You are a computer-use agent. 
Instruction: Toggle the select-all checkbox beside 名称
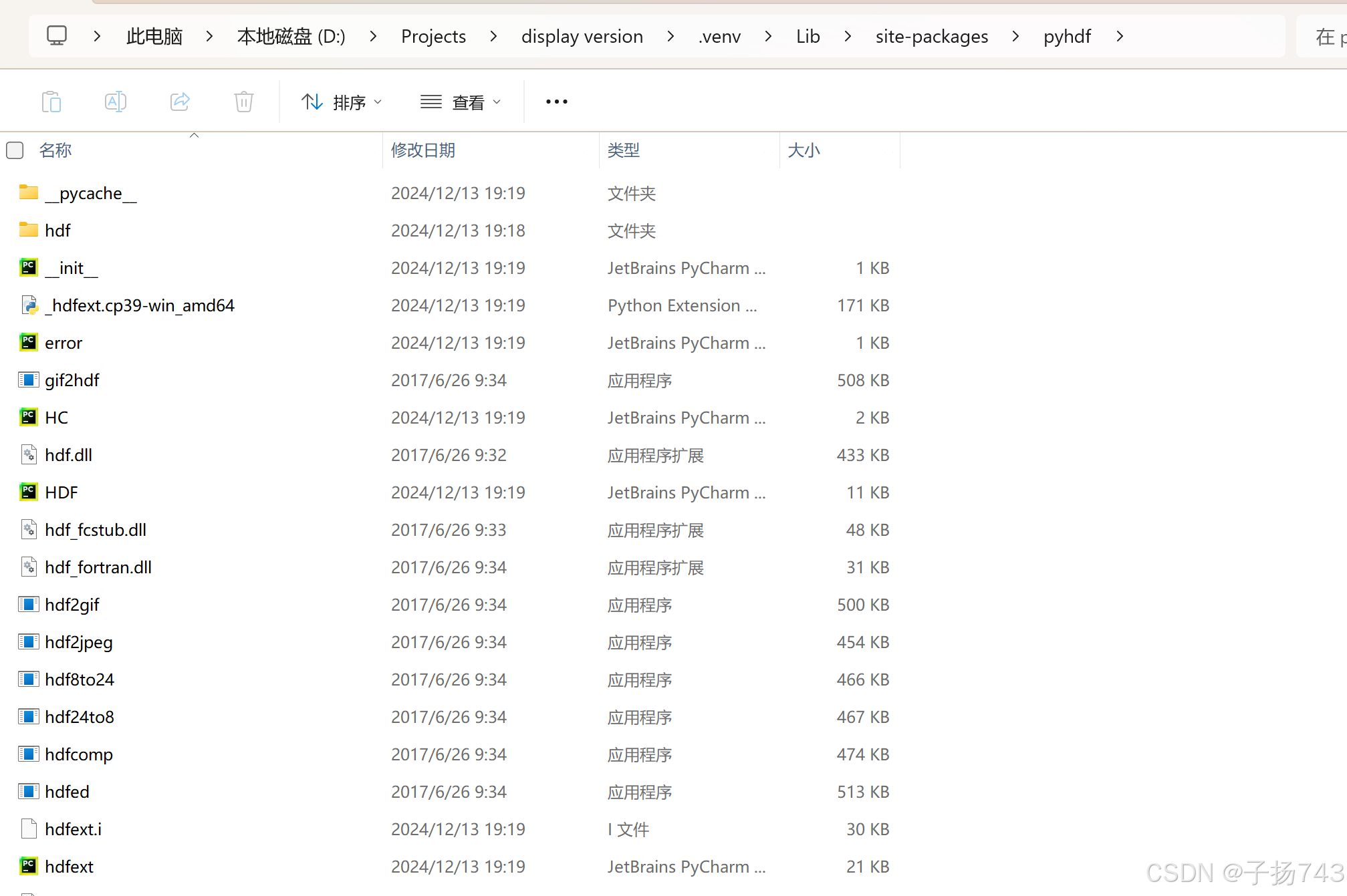tap(15, 150)
